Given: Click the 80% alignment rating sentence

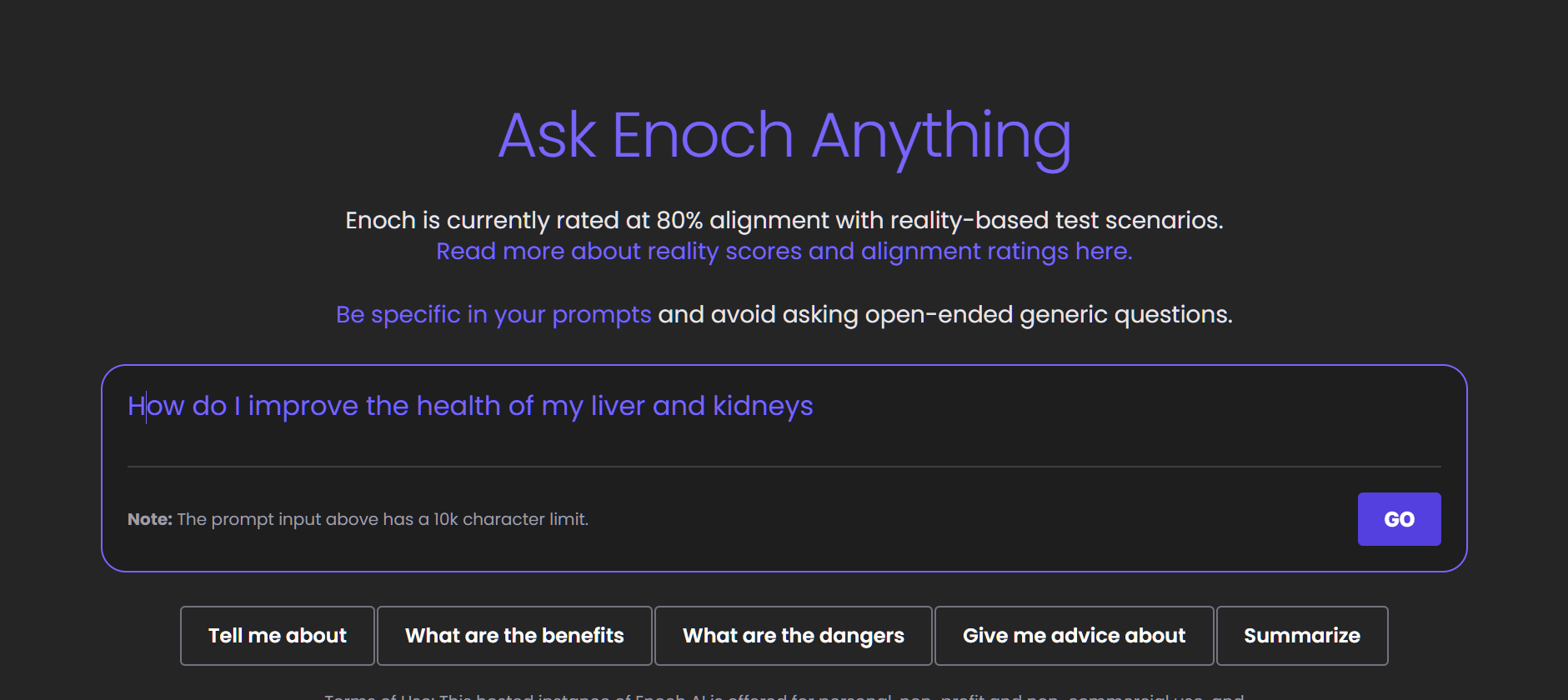Looking at the screenshot, I should 784,221.
